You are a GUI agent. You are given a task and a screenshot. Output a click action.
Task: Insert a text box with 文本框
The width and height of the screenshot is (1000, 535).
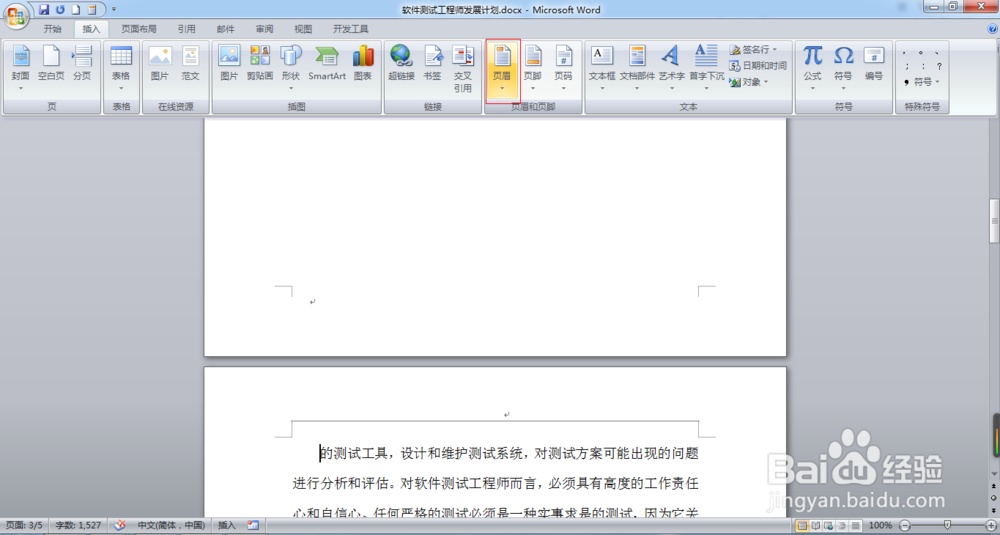click(x=602, y=68)
